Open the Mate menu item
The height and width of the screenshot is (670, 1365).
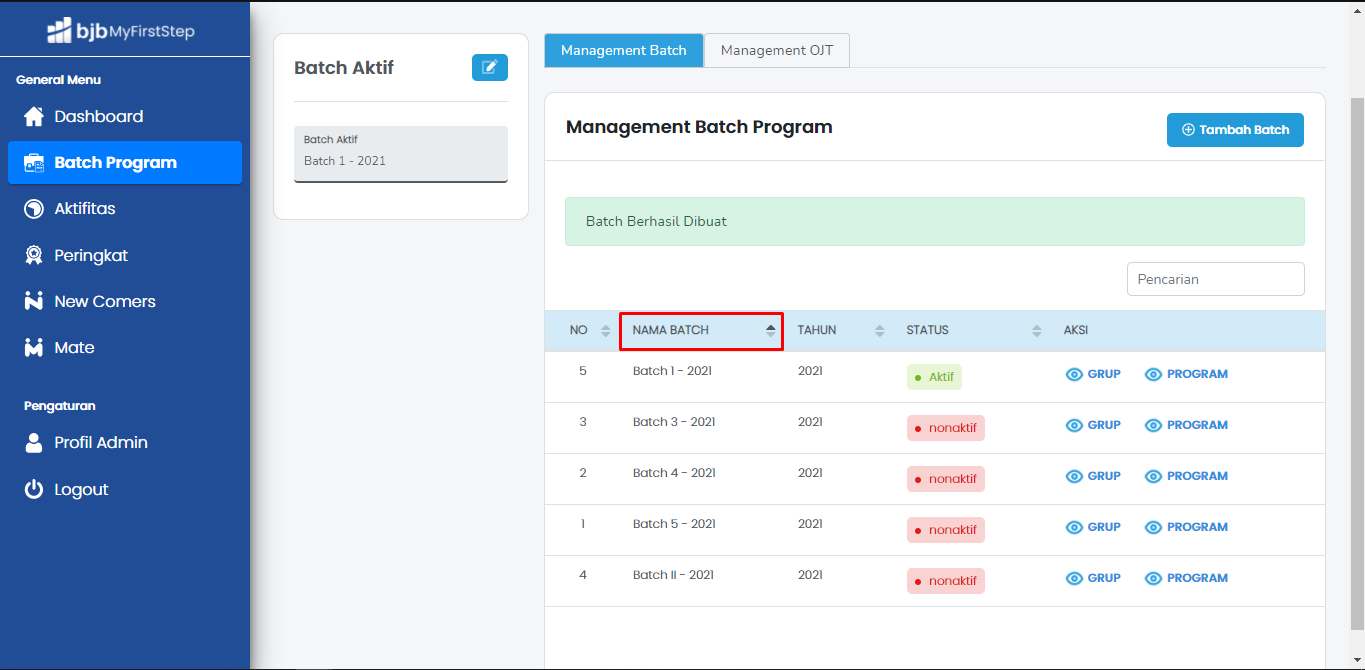click(74, 348)
